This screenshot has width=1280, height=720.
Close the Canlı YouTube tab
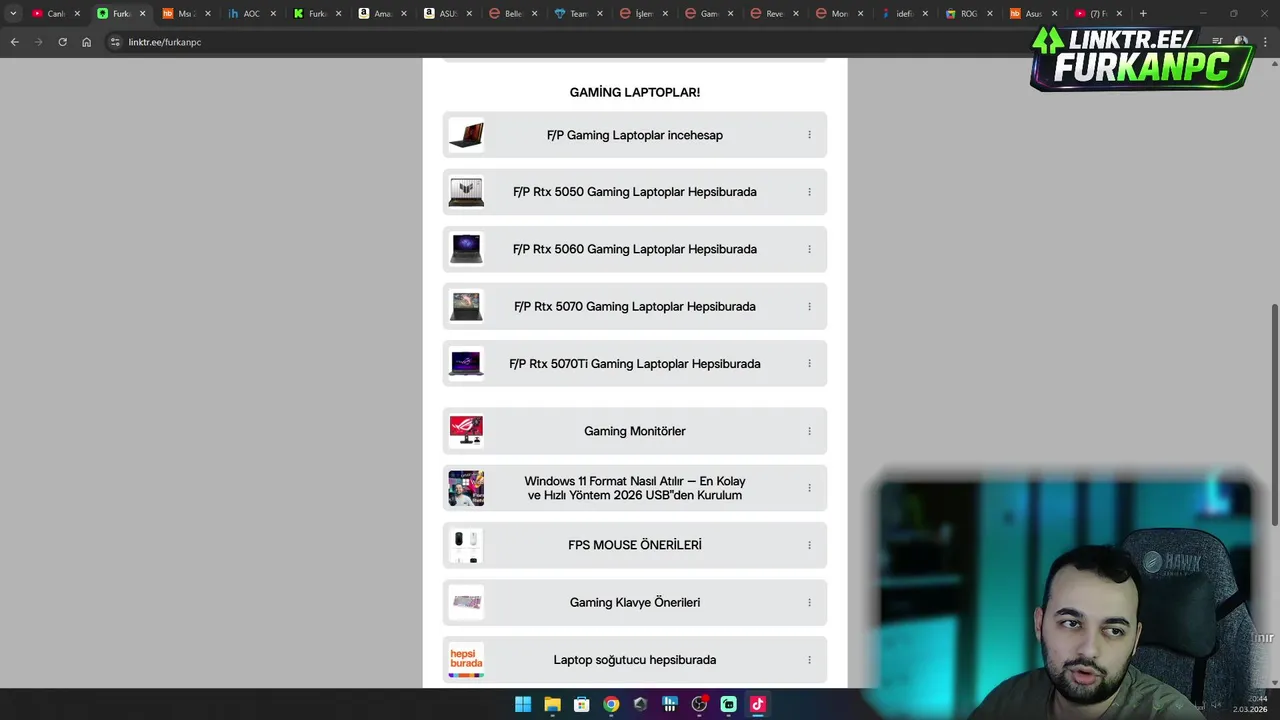77,14
